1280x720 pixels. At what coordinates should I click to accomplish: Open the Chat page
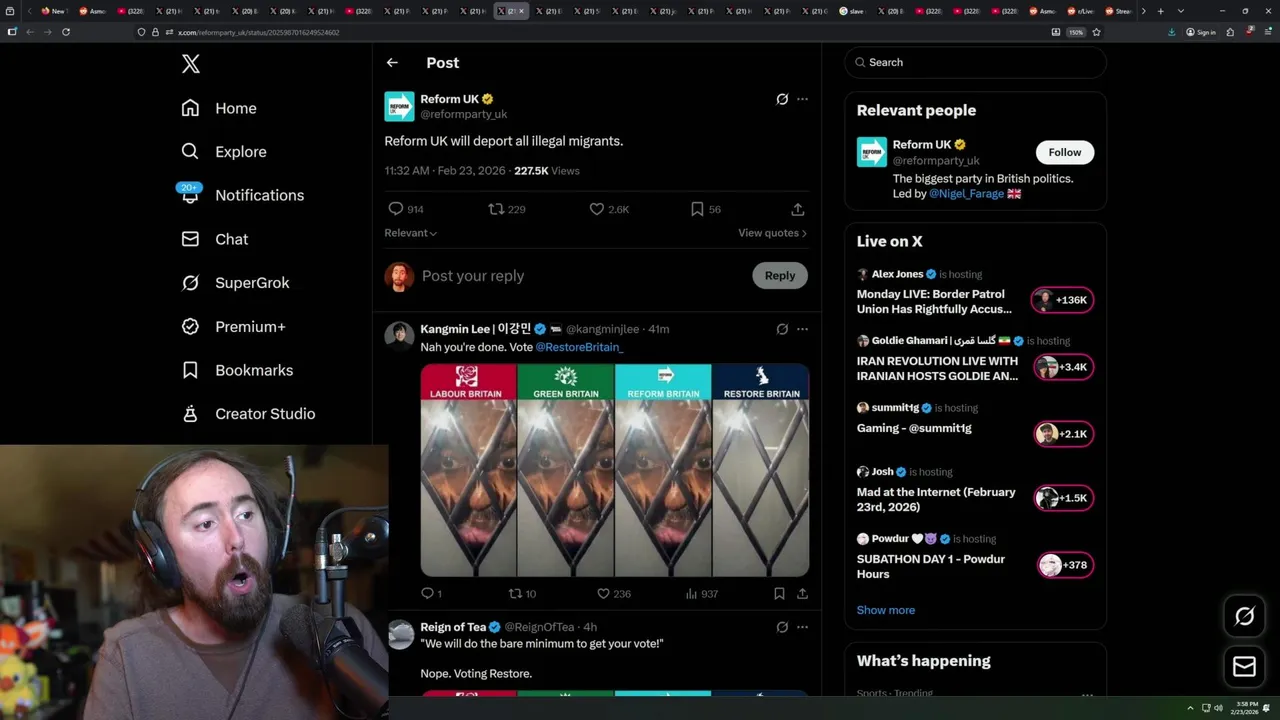coord(214,239)
